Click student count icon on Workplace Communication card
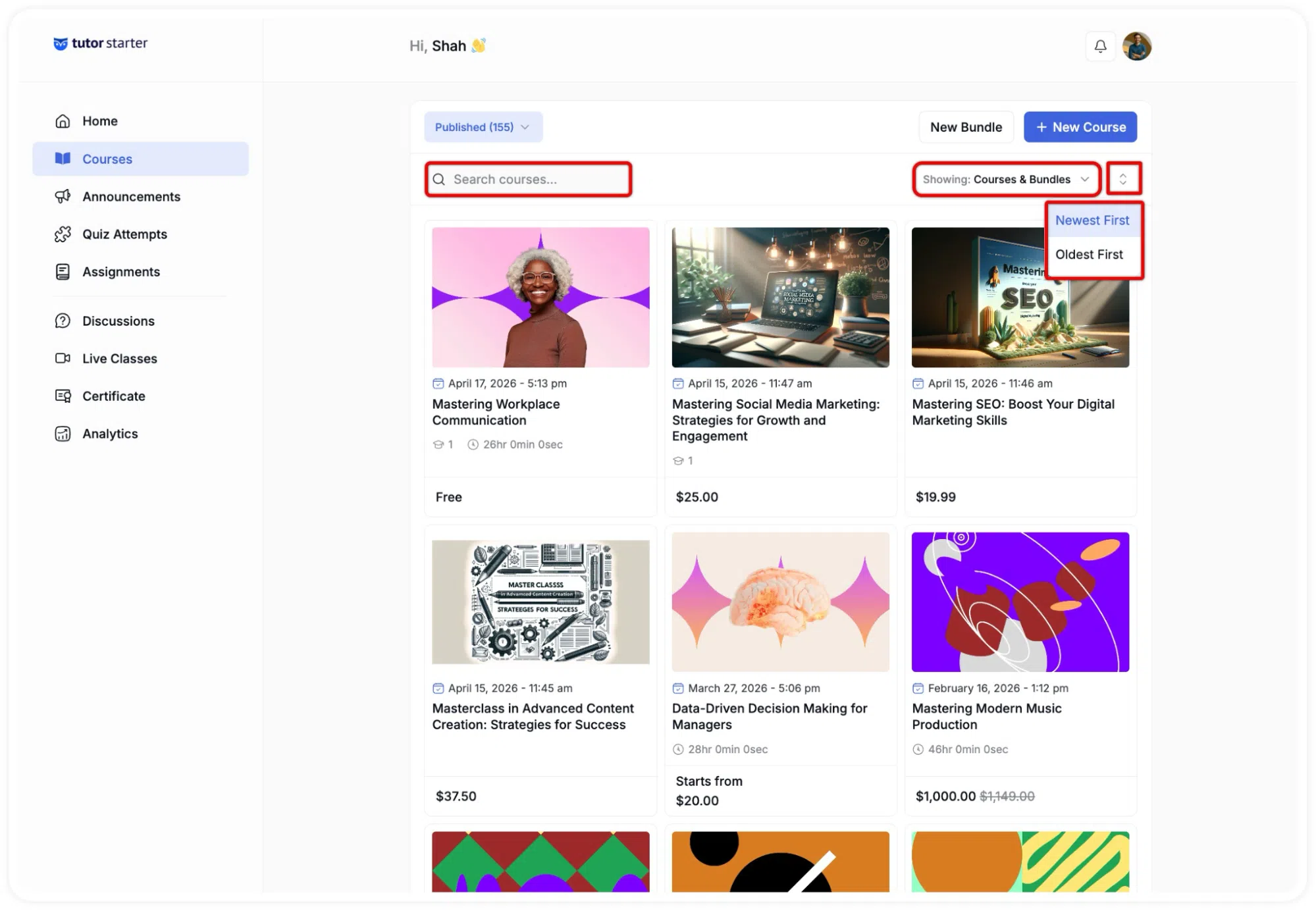Screen dimensions: 1316x911 tap(438, 444)
